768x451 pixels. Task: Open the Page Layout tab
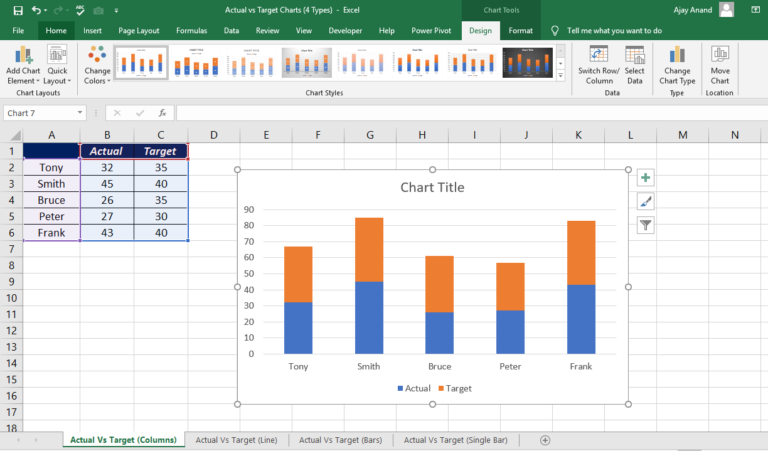point(139,30)
